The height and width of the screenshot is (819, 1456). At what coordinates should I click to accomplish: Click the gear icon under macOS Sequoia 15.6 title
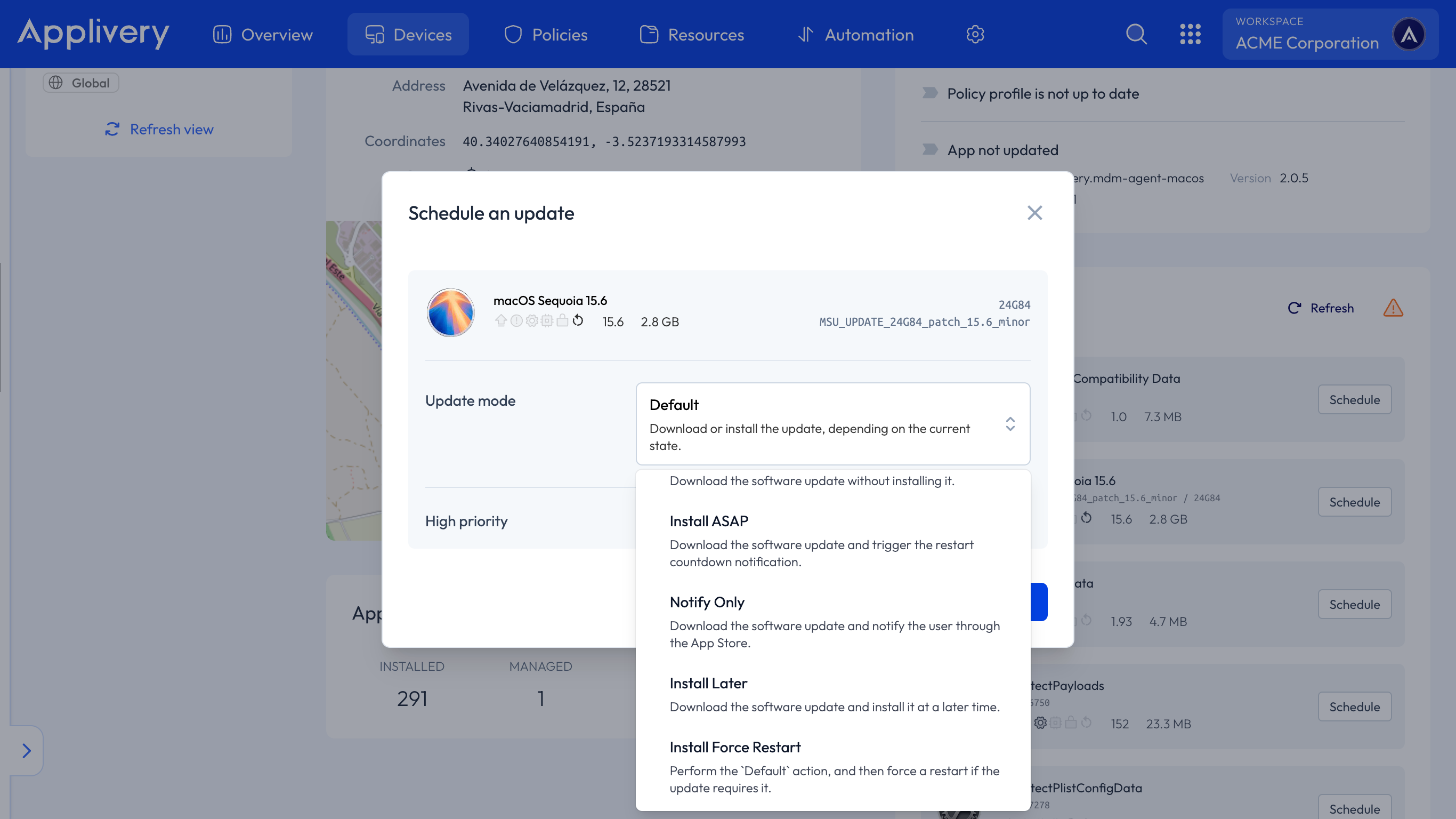point(531,320)
